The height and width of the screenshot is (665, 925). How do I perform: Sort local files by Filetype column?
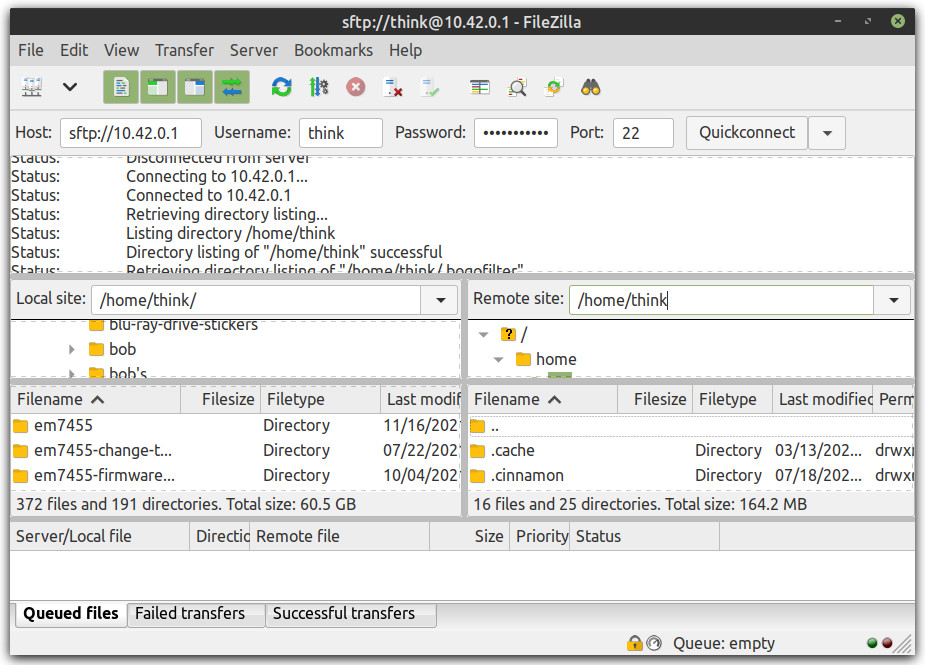[320, 399]
